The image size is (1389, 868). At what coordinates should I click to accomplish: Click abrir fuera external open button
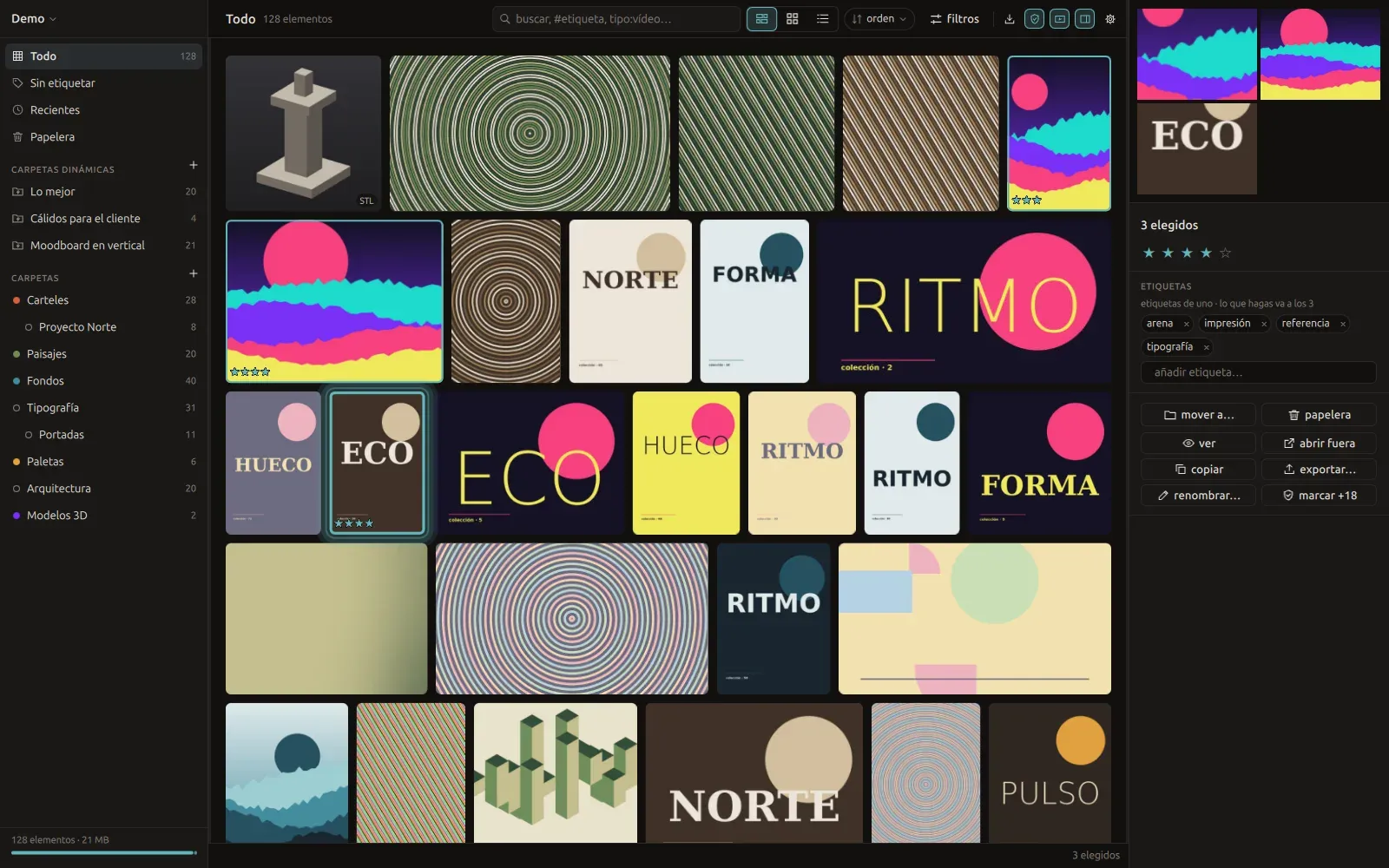tap(1319, 443)
